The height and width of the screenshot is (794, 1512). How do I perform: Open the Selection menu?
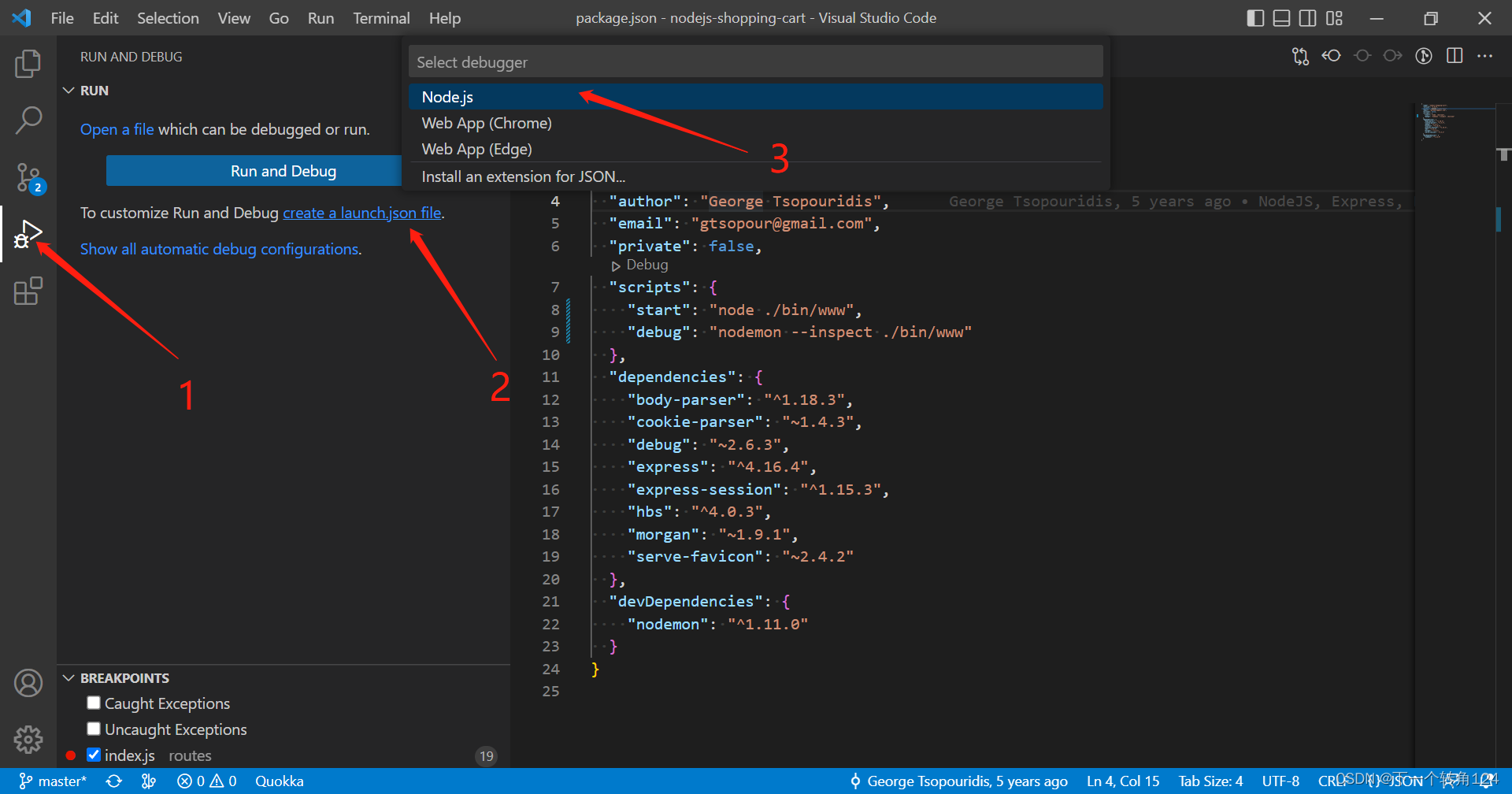[x=168, y=18]
